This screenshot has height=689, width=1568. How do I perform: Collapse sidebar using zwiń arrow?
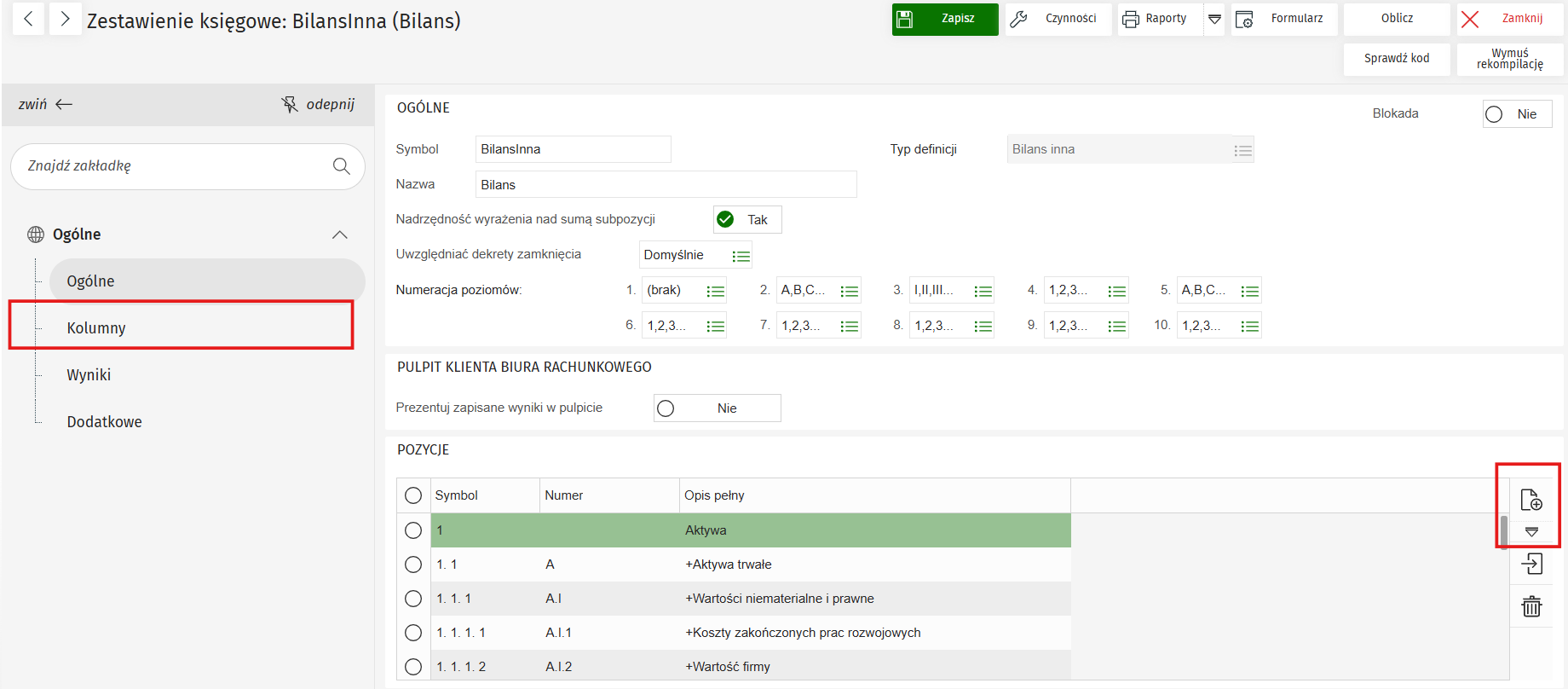click(46, 104)
